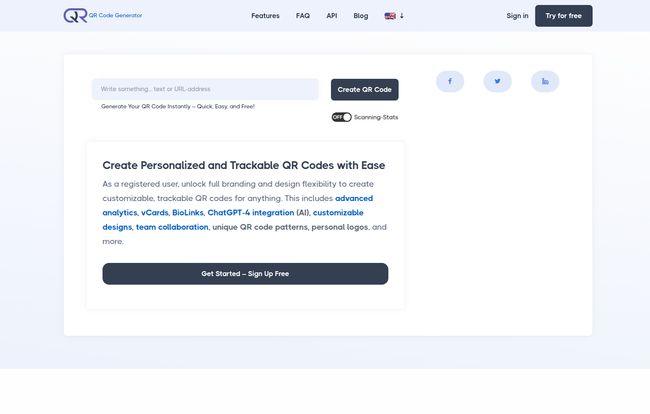Screen dimensions: 650x414
Task: Share on Facebook via the icon
Action: (x=450, y=81)
